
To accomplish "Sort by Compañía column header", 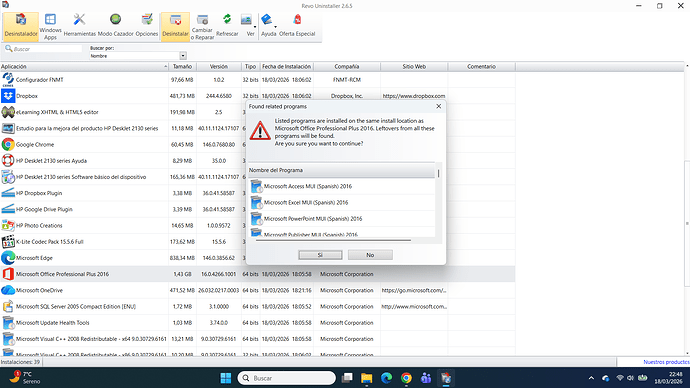I will click(347, 66).
